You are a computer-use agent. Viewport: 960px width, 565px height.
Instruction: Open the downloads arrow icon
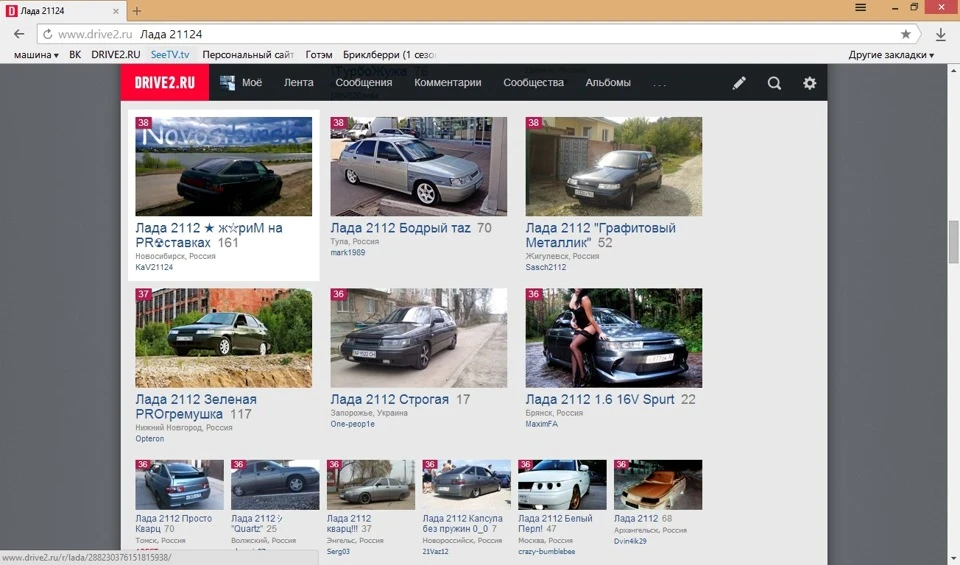[941, 34]
